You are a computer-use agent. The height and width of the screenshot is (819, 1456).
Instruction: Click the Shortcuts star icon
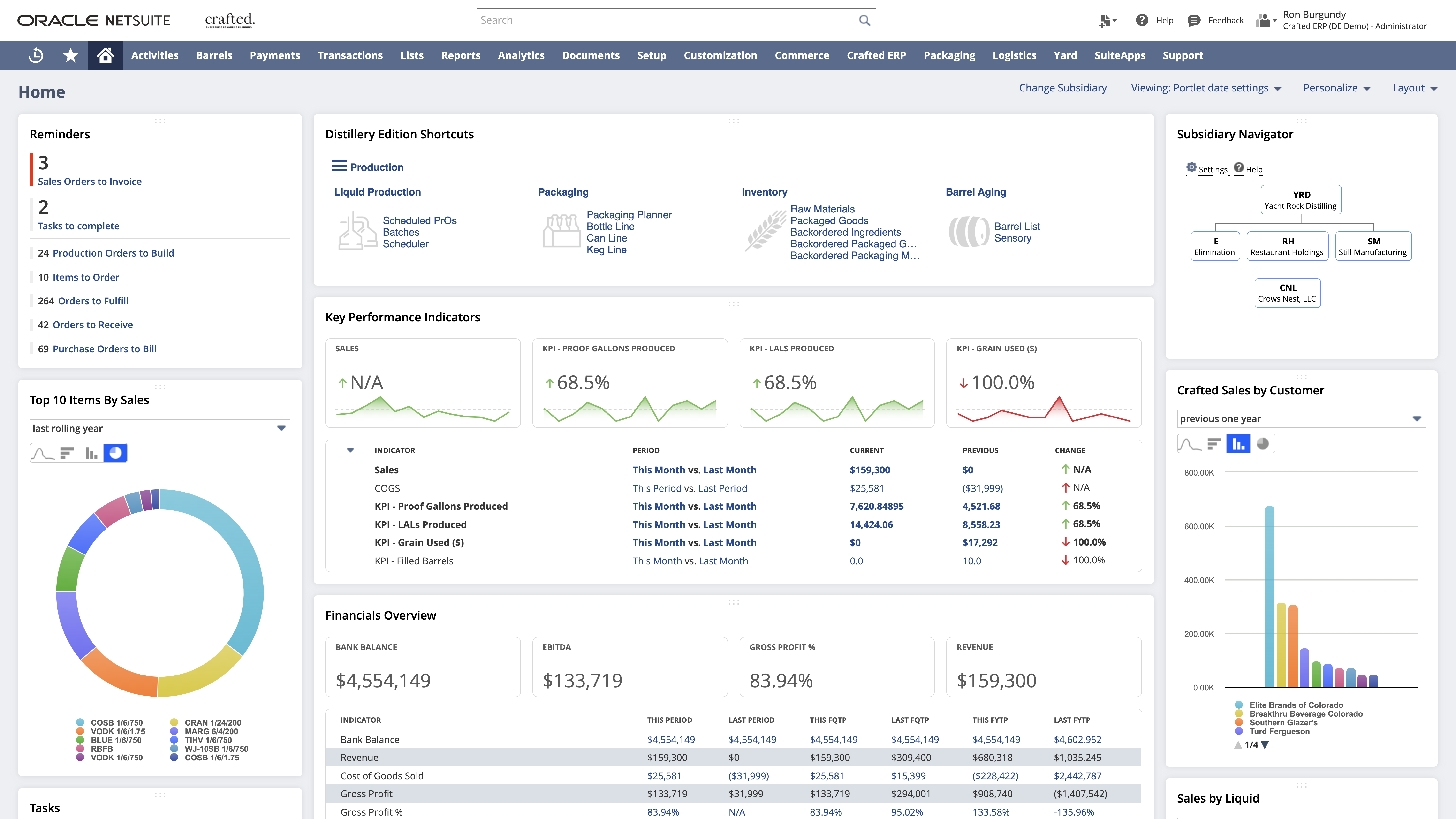point(71,55)
